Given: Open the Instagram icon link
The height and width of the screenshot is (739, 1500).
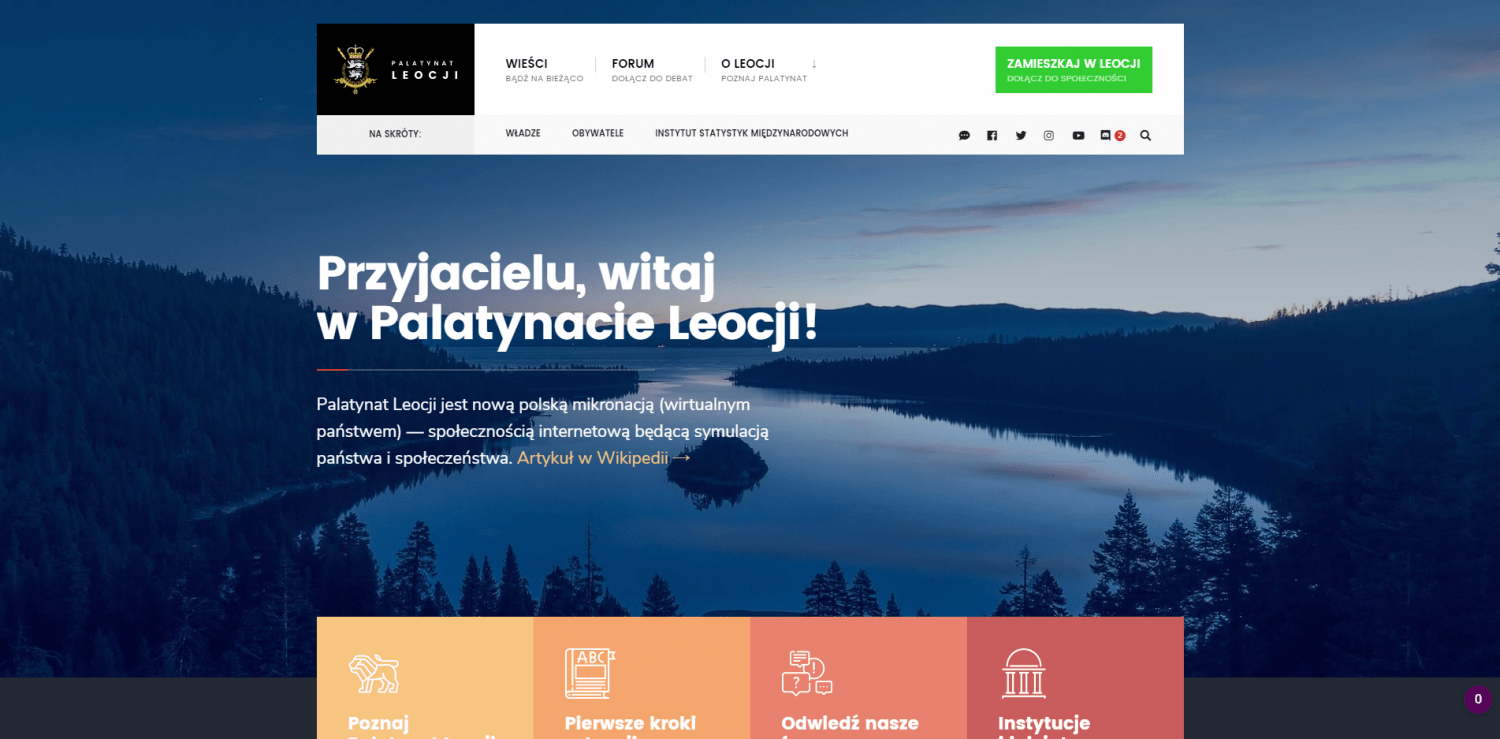Looking at the screenshot, I should tap(1049, 135).
